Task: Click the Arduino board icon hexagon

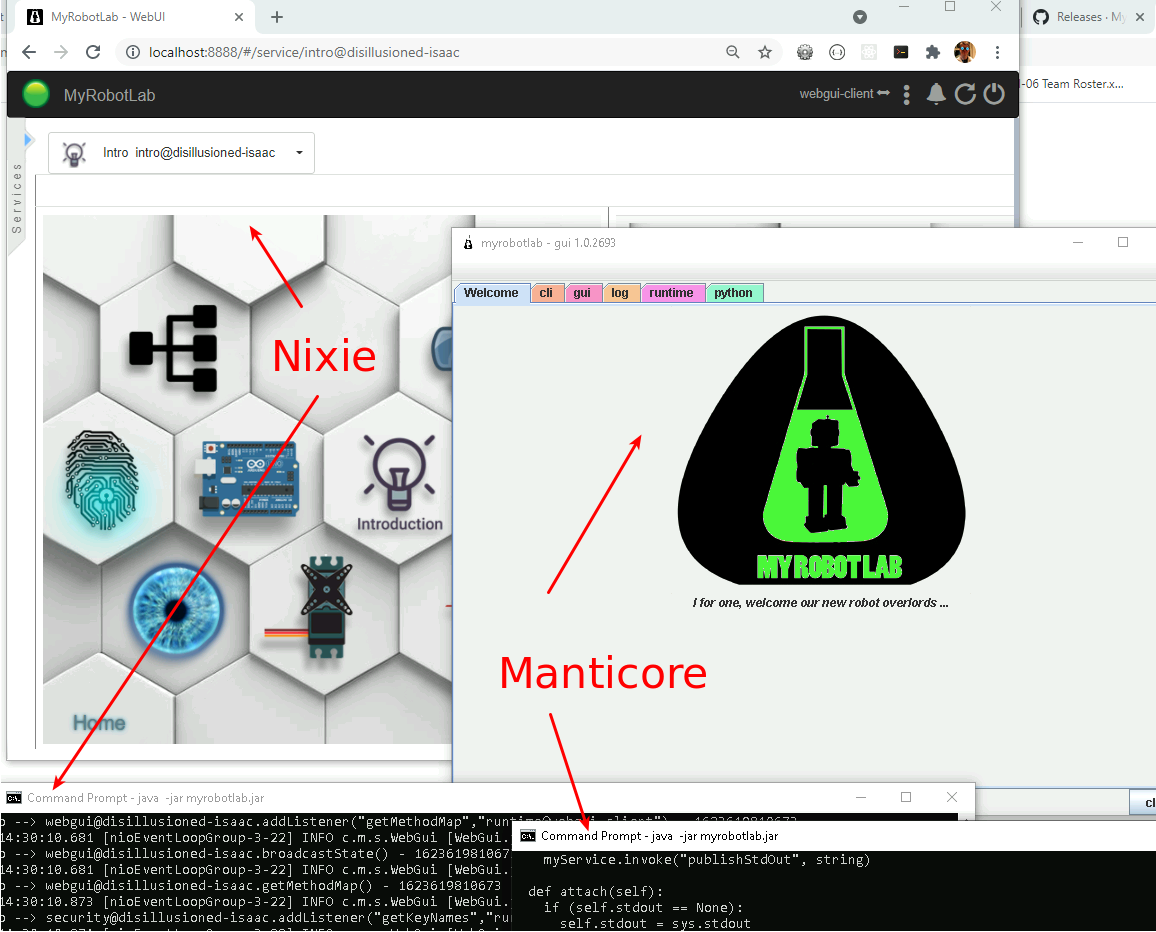Action: [248, 478]
